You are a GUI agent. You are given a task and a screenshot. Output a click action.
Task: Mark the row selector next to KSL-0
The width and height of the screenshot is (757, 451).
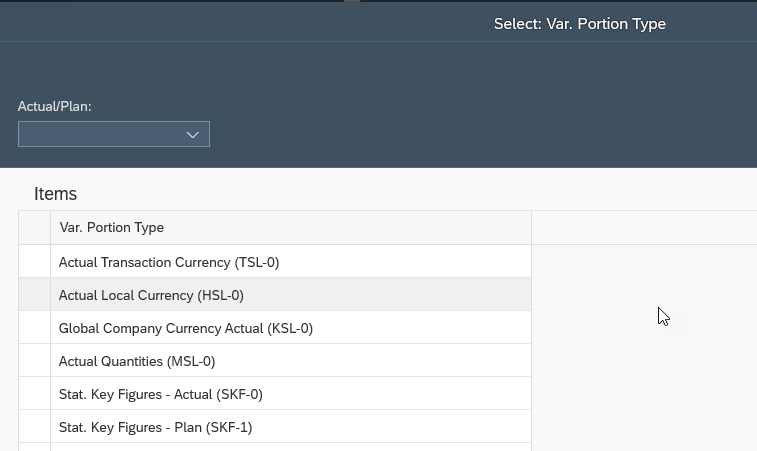[x=34, y=328]
